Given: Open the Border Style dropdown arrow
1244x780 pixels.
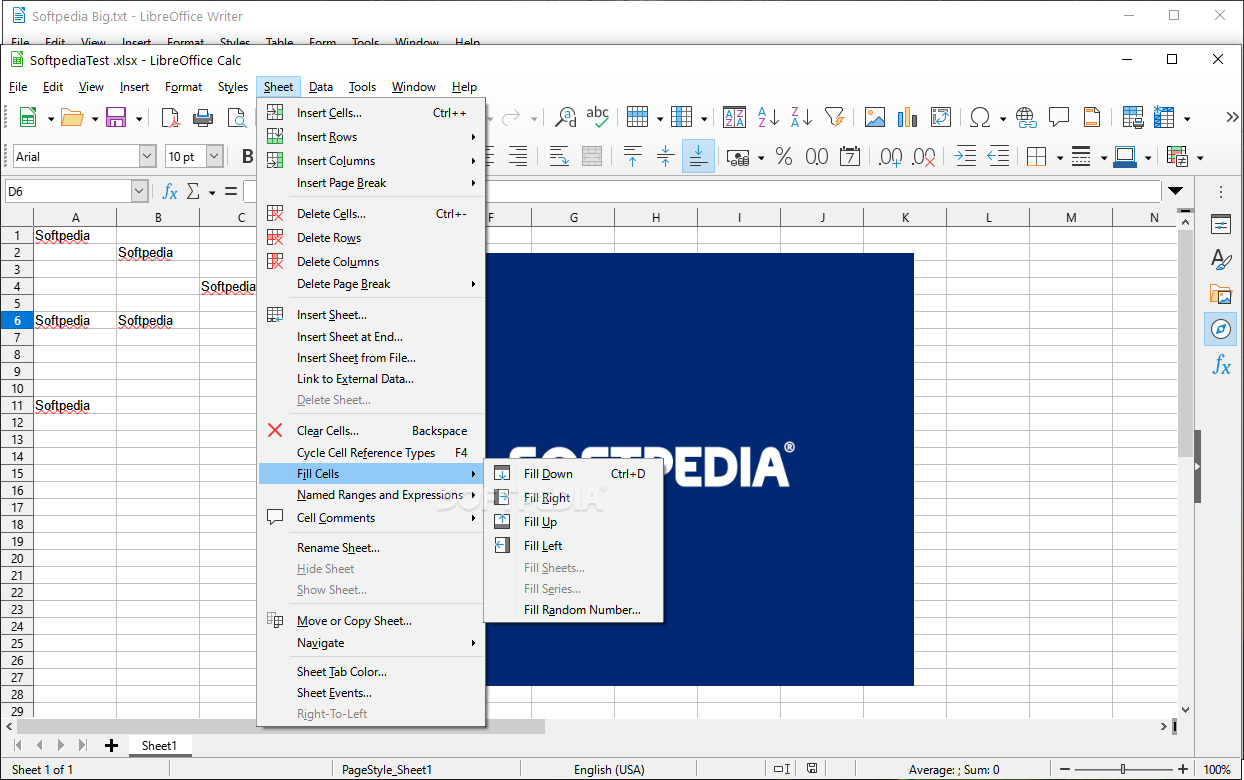Looking at the screenshot, I should pyautogui.click(x=1104, y=157).
